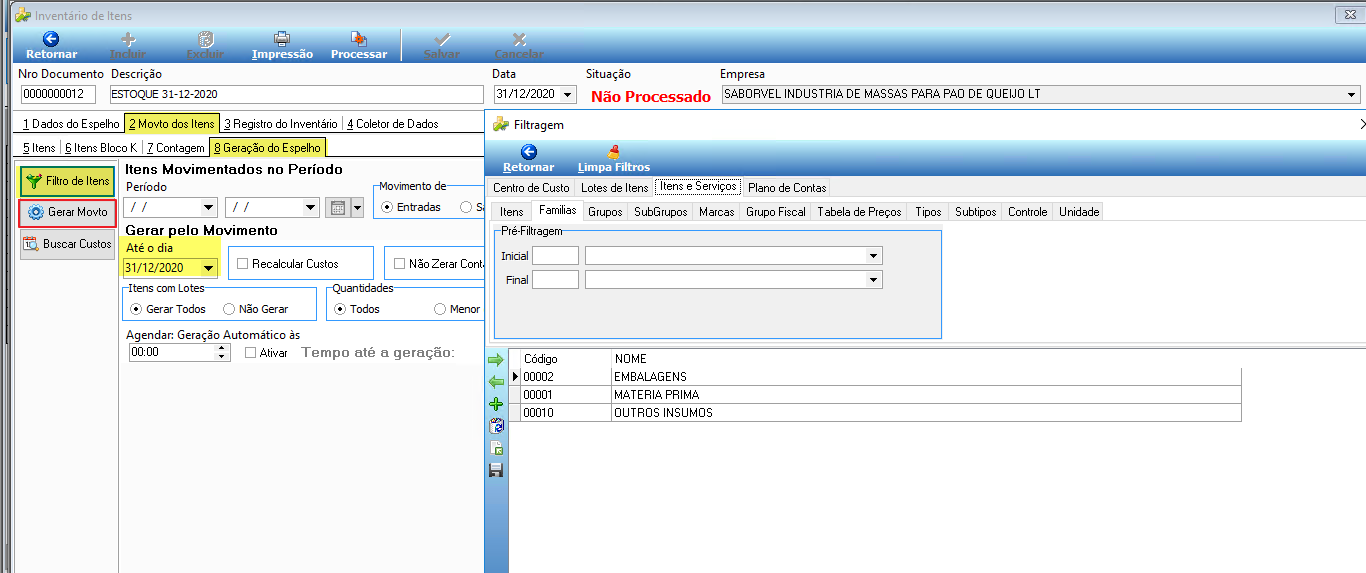Click green right arrow beside grid
Image resolution: width=1366 pixels, height=573 pixels.
(x=496, y=359)
